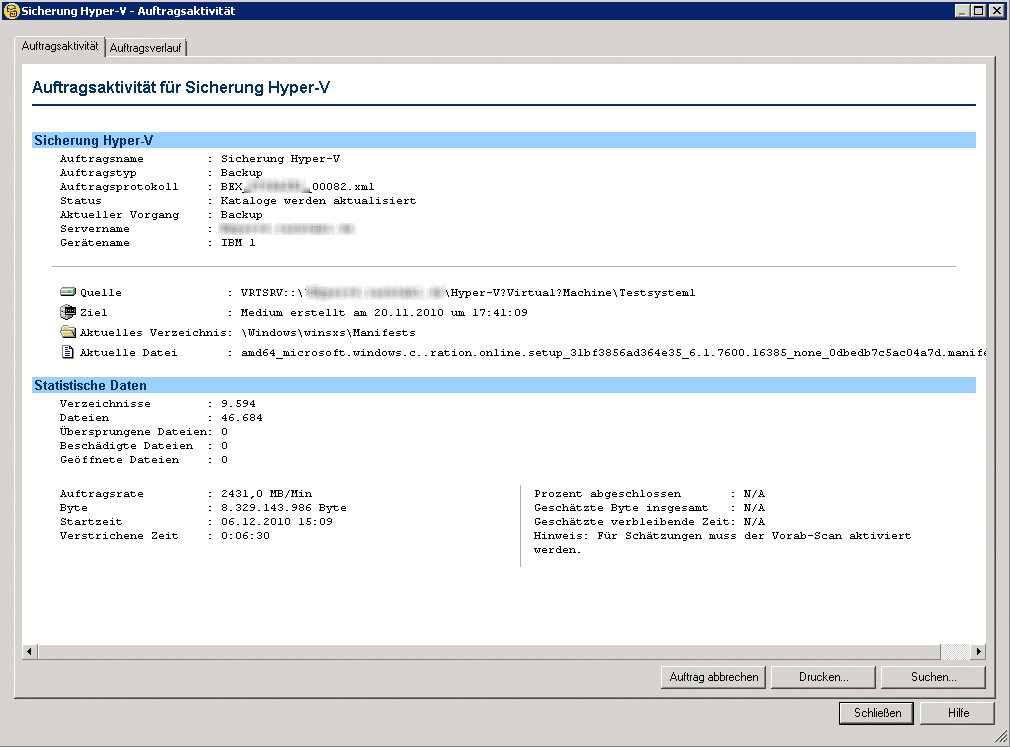
Task: Click the 'Geschätzte Byte insgesamt' N/A value
Action: [754, 508]
